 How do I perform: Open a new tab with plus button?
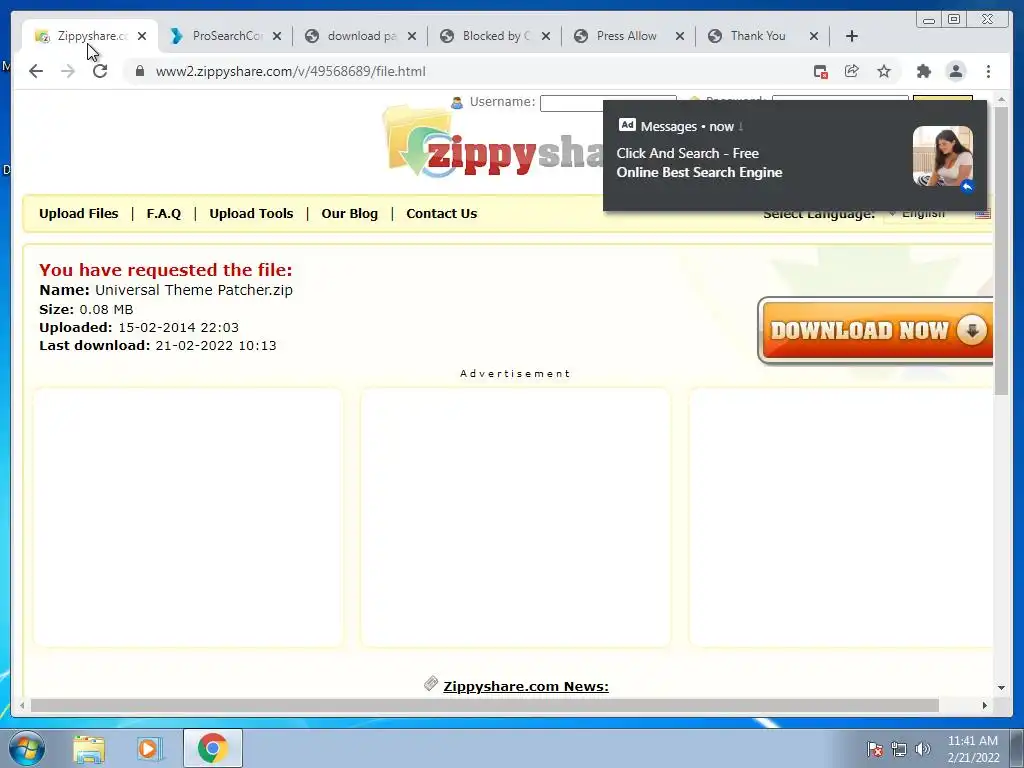pos(852,36)
